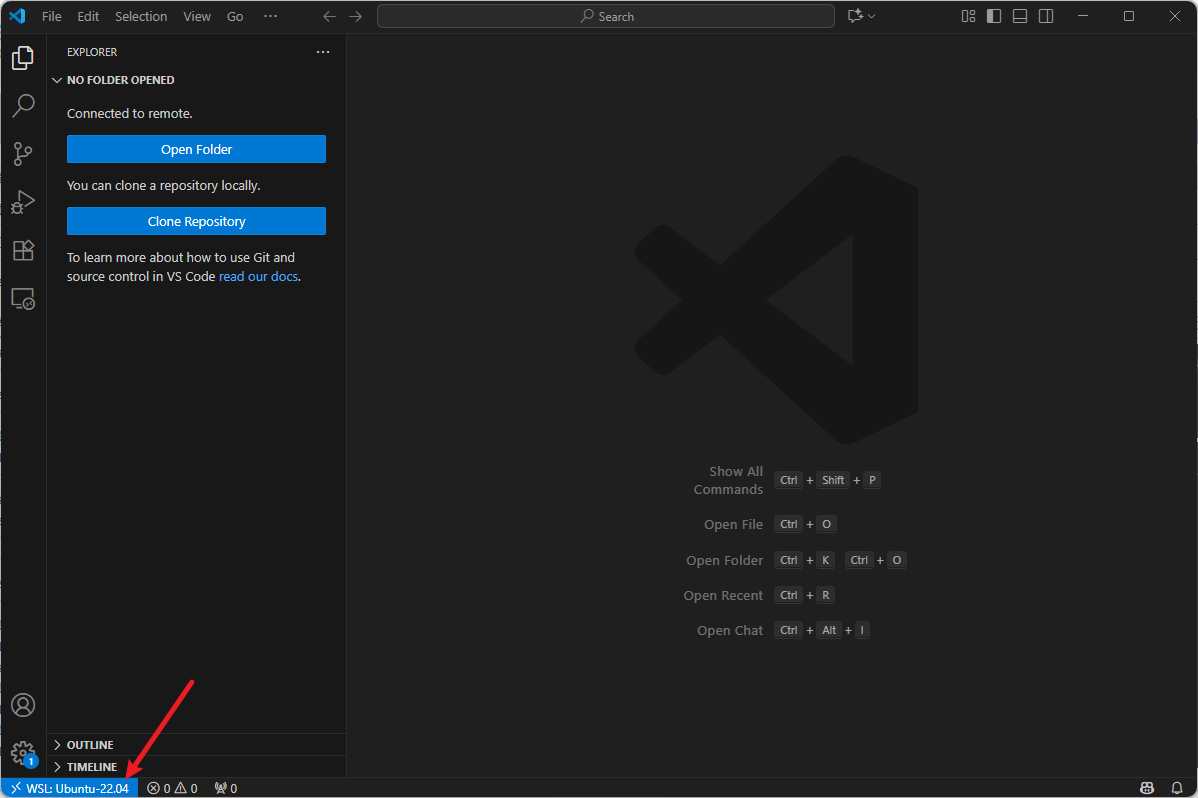The image size is (1198, 798).
Task: Click the Search command center box
Action: tap(606, 16)
